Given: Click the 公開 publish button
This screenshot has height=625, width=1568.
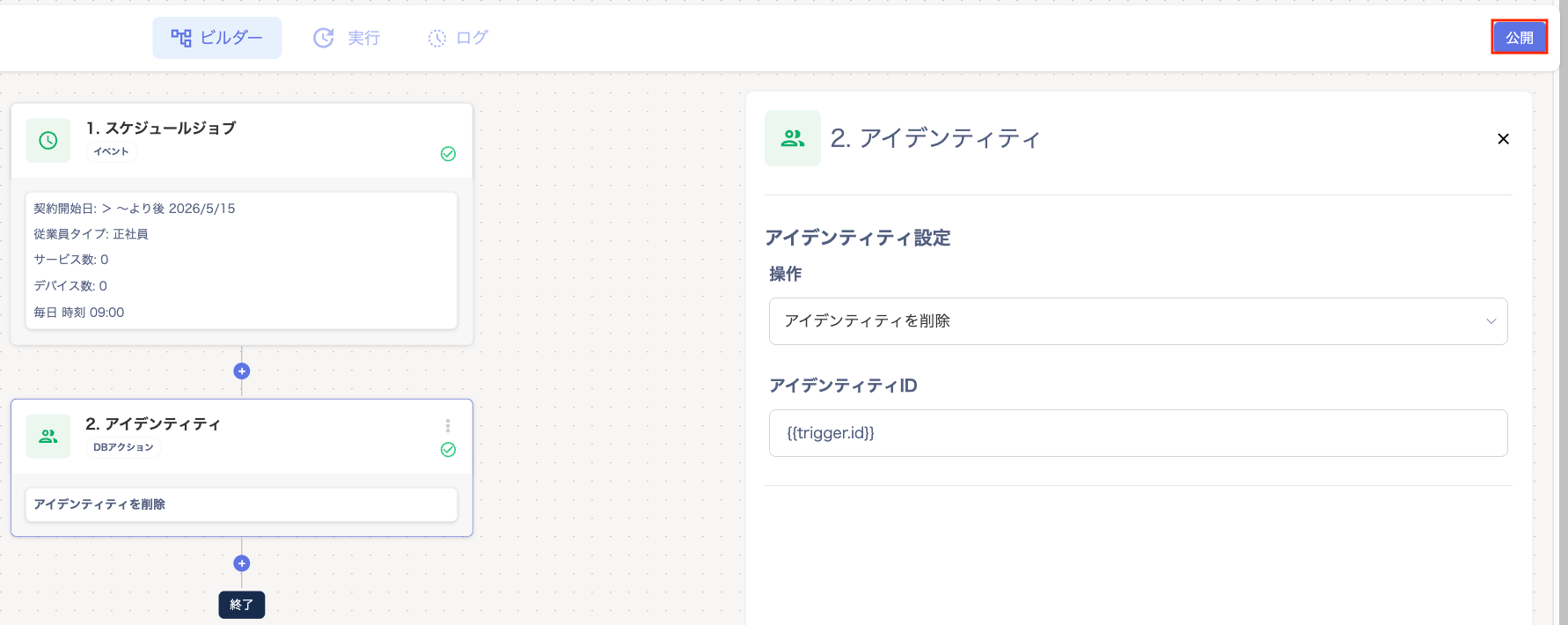Looking at the screenshot, I should click(1519, 37).
